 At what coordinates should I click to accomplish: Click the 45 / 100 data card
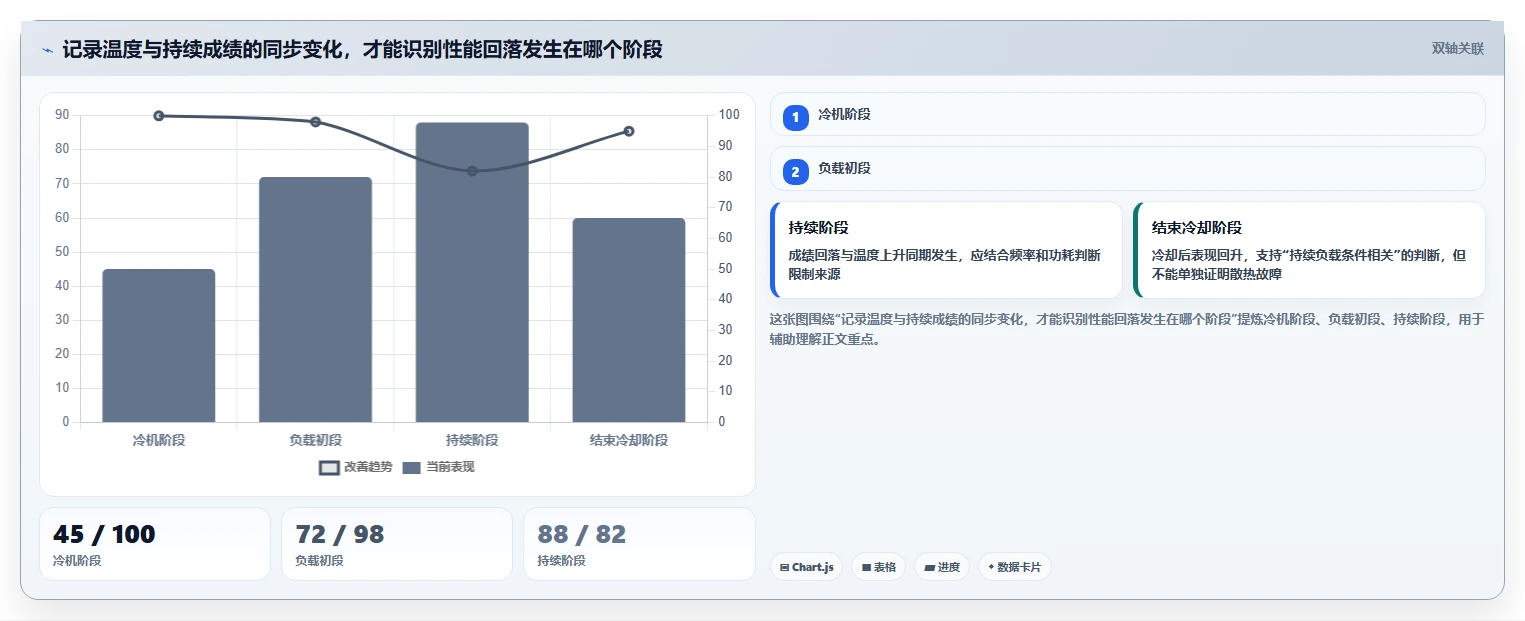155,544
